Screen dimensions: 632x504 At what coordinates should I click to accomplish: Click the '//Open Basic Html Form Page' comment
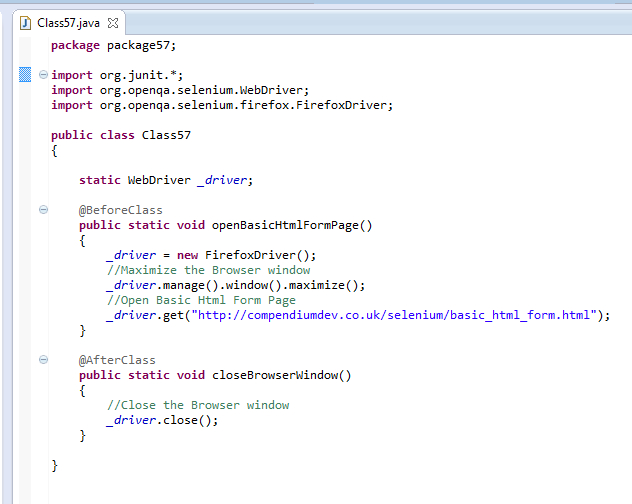[202, 300]
